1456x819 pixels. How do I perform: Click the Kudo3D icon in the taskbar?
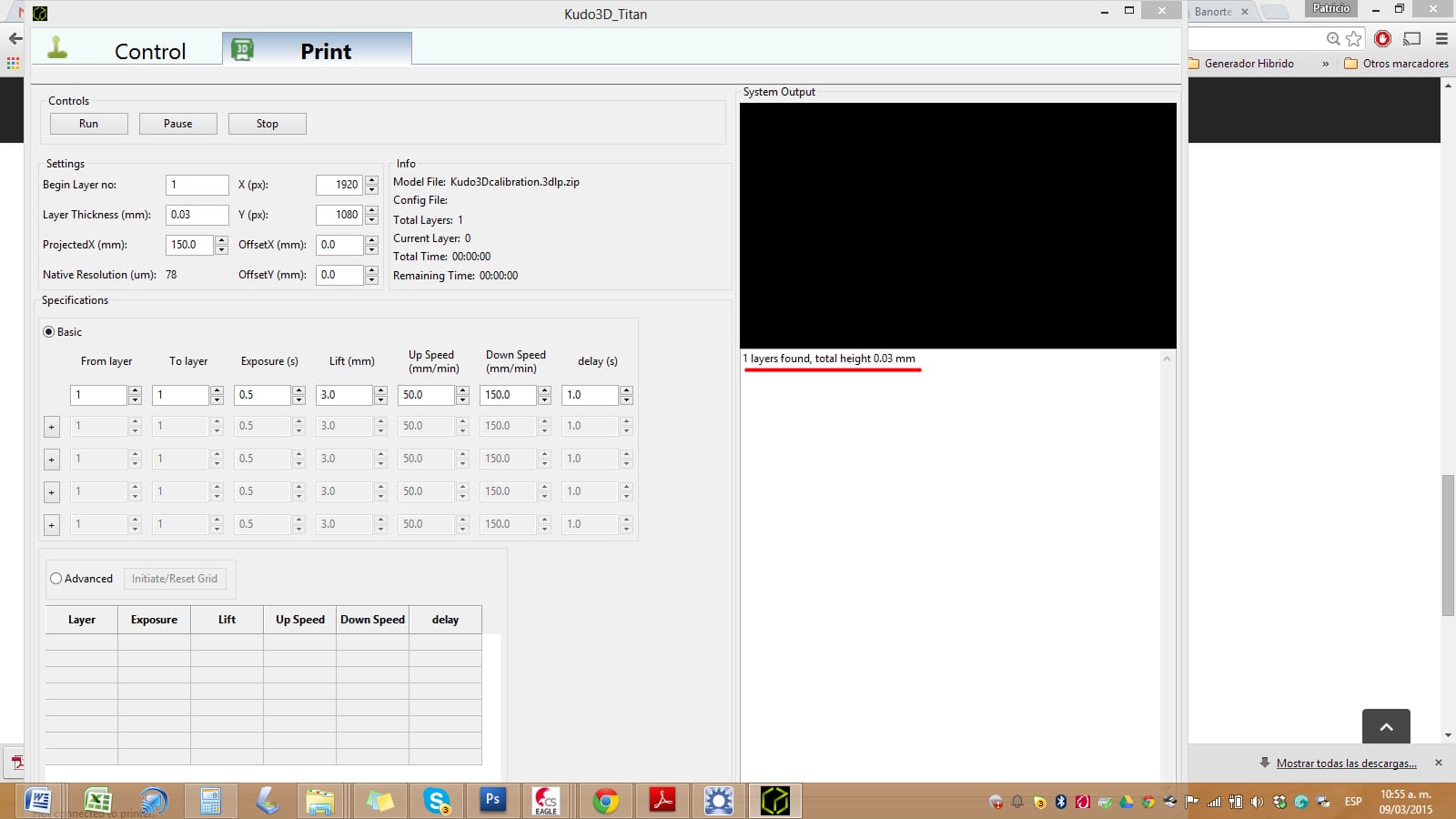click(774, 801)
